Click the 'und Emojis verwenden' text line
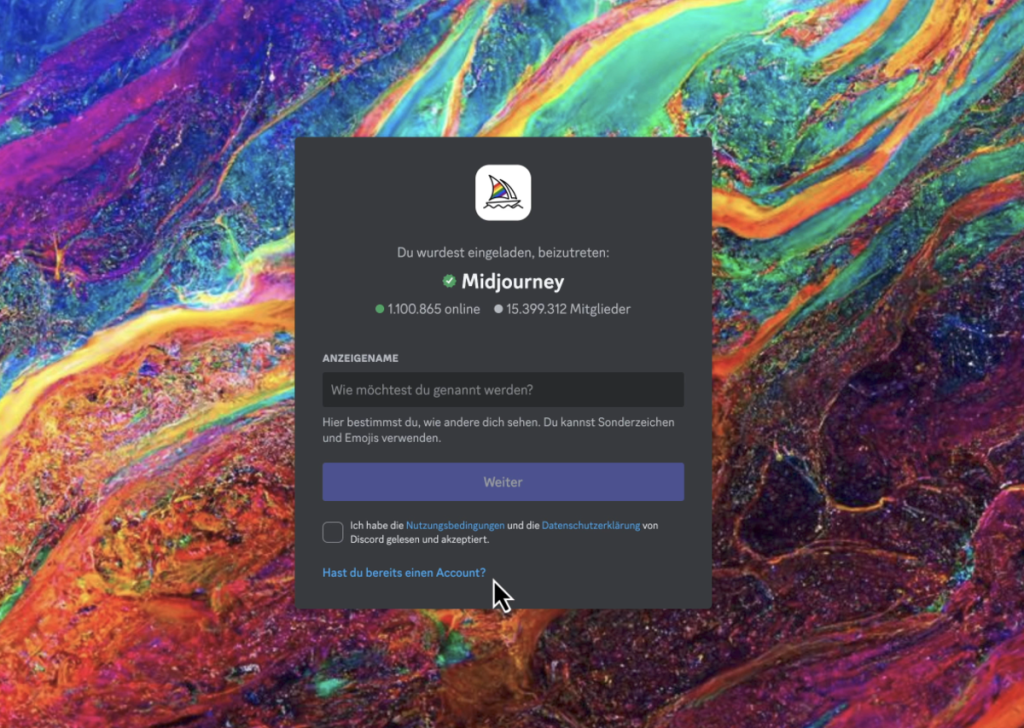This screenshot has width=1024, height=728. pyautogui.click(x=381, y=438)
